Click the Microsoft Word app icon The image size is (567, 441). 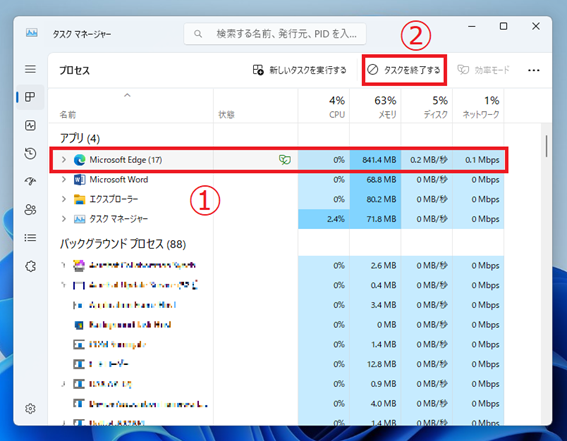click(x=80, y=180)
